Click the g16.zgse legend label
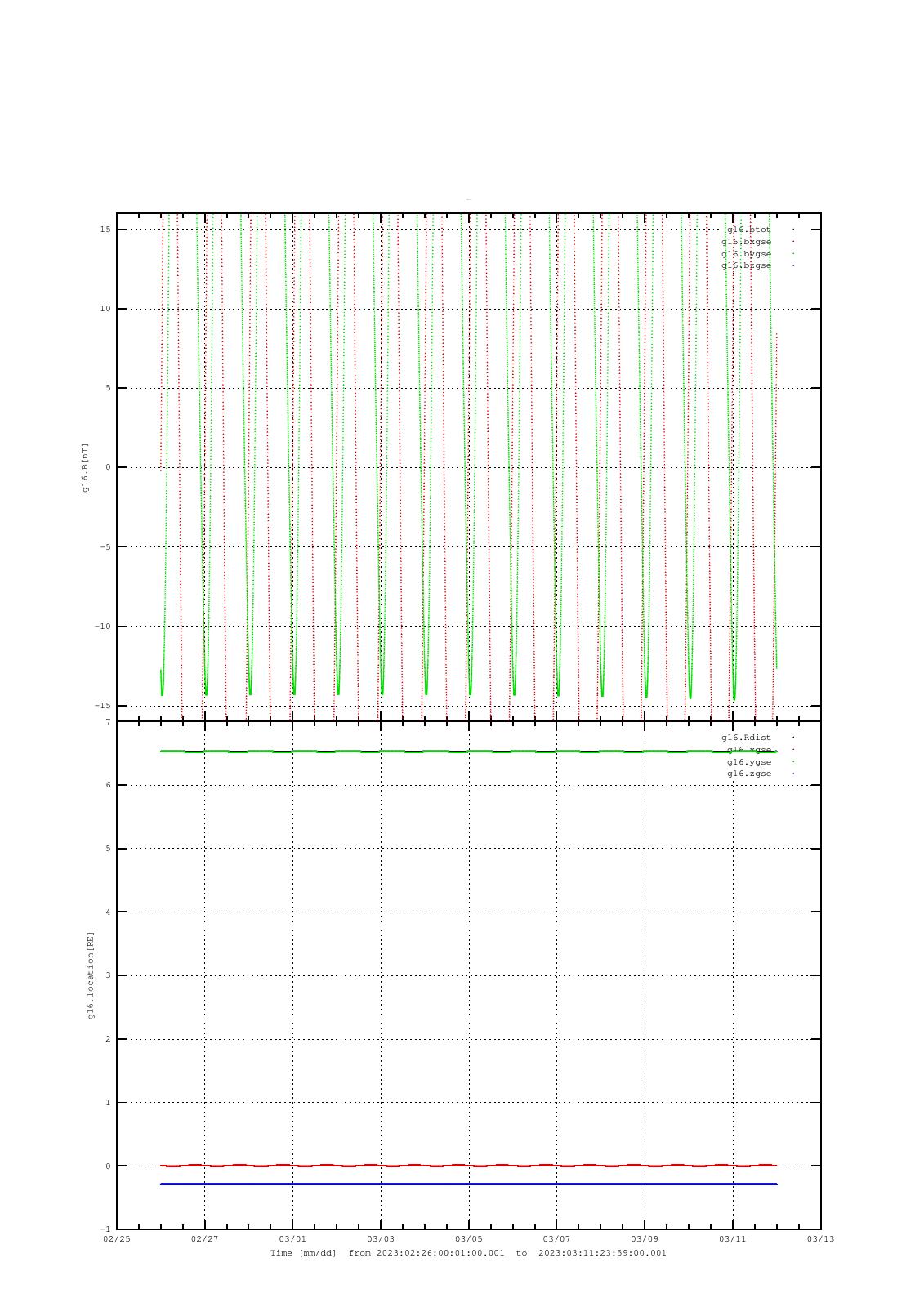Image resolution: width=924 pixels, height=1307 pixels. 748,774
